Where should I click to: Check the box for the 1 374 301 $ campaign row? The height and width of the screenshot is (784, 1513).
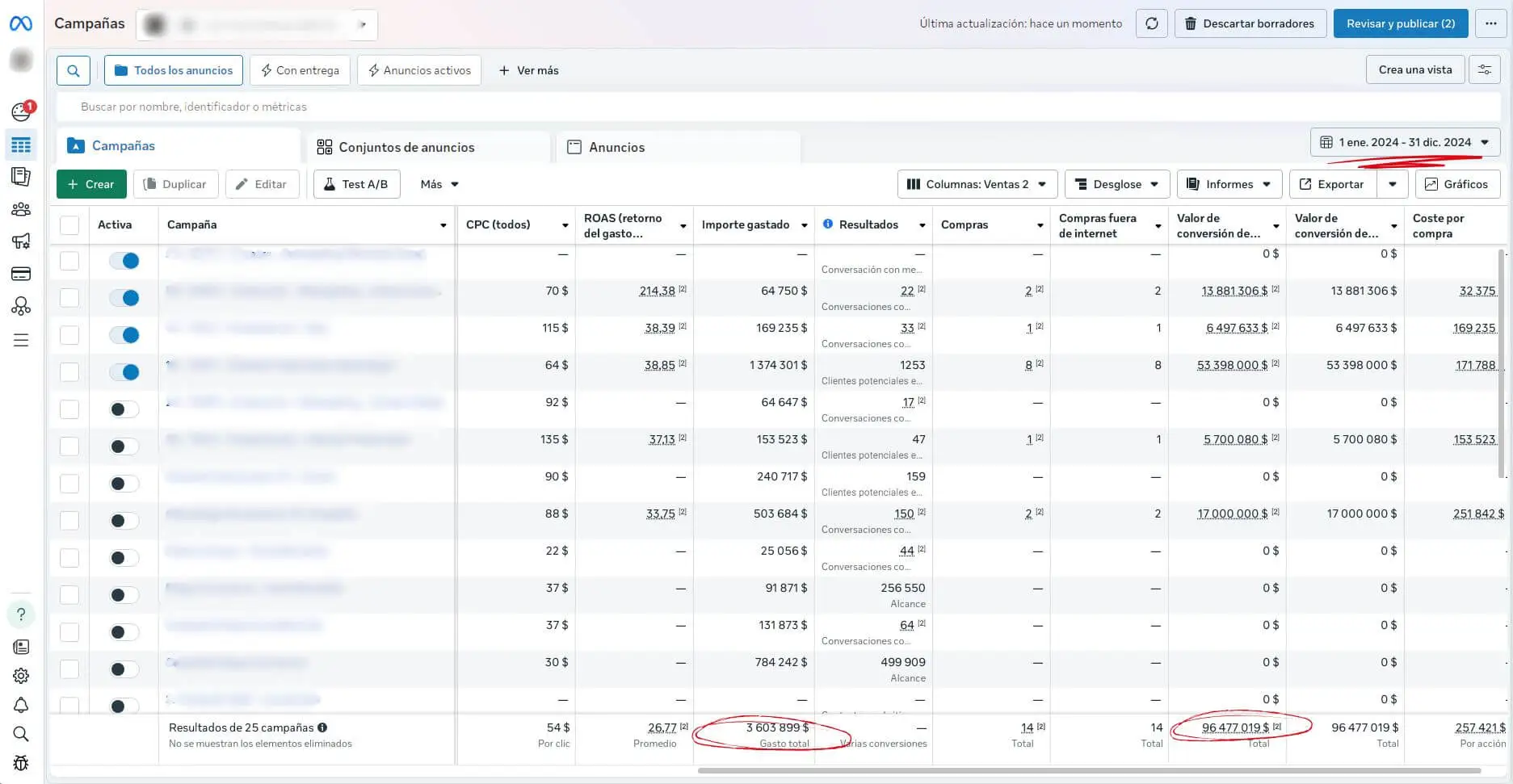pyautogui.click(x=69, y=372)
